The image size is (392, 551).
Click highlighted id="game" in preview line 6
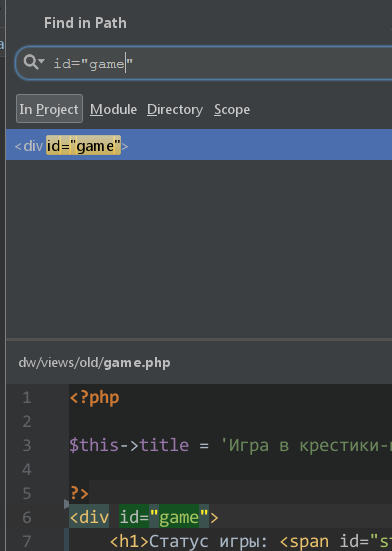[164, 517]
